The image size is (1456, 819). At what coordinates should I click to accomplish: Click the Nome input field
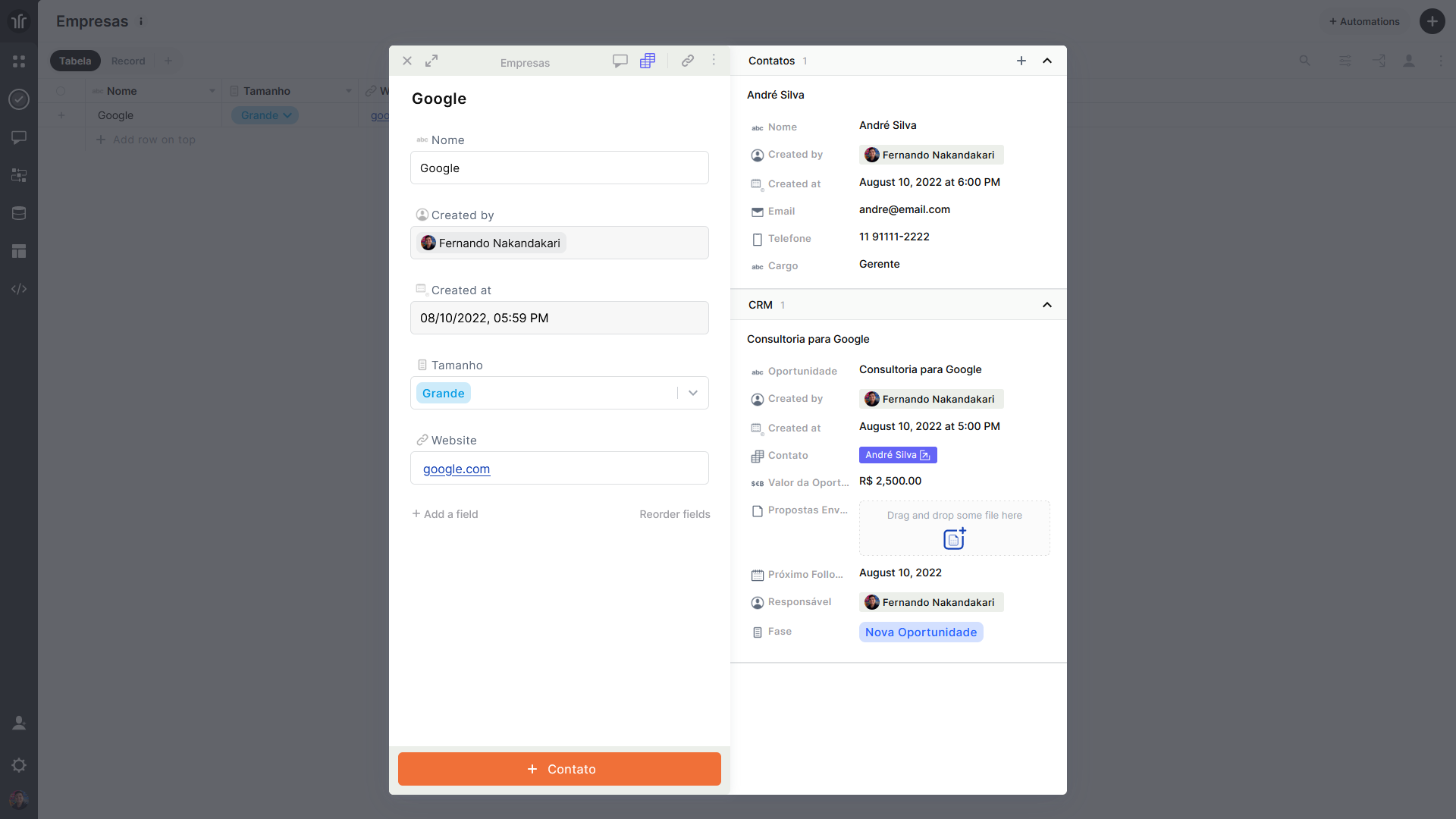tap(559, 168)
